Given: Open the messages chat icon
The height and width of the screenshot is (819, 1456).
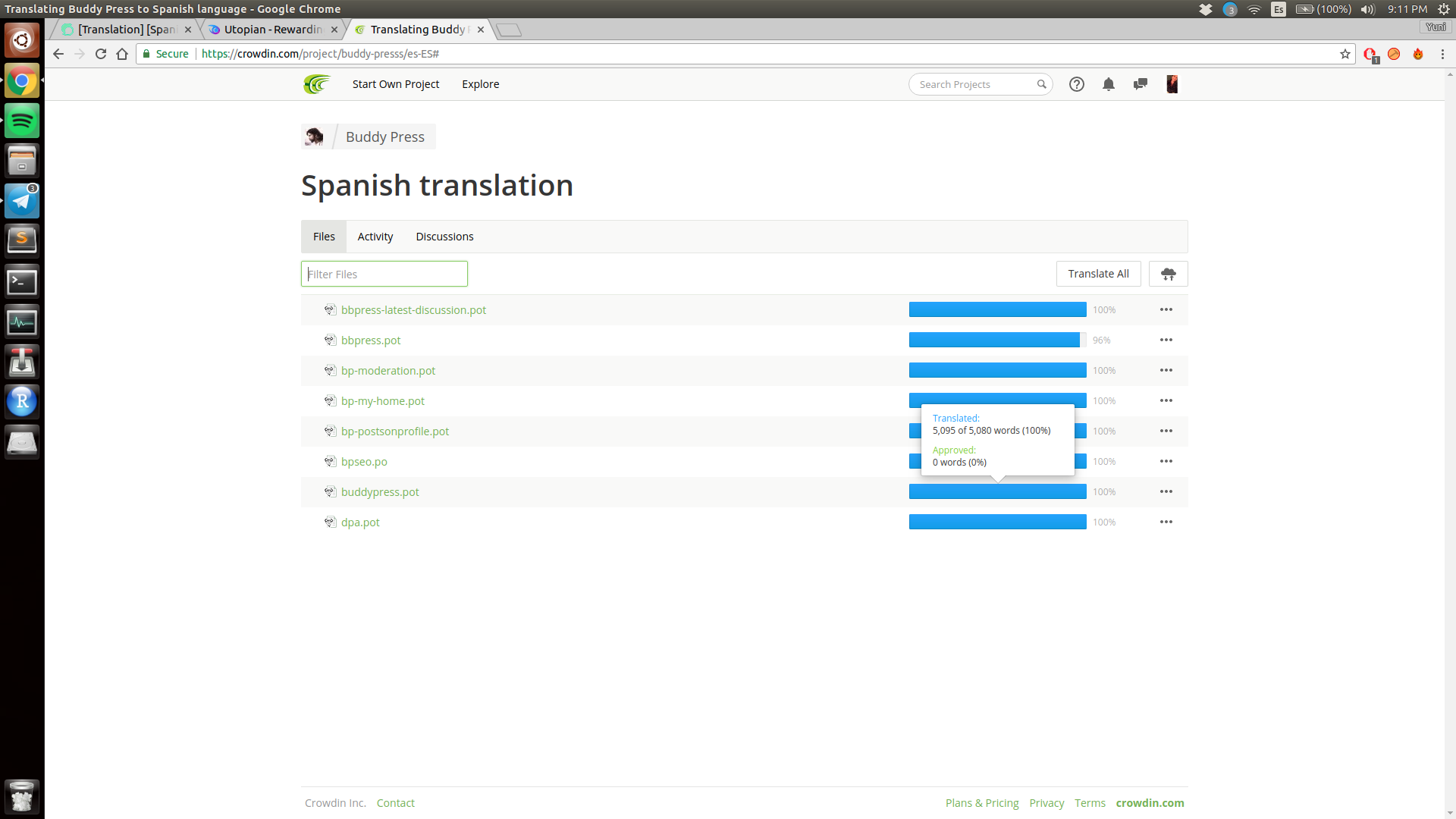Looking at the screenshot, I should [1140, 84].
